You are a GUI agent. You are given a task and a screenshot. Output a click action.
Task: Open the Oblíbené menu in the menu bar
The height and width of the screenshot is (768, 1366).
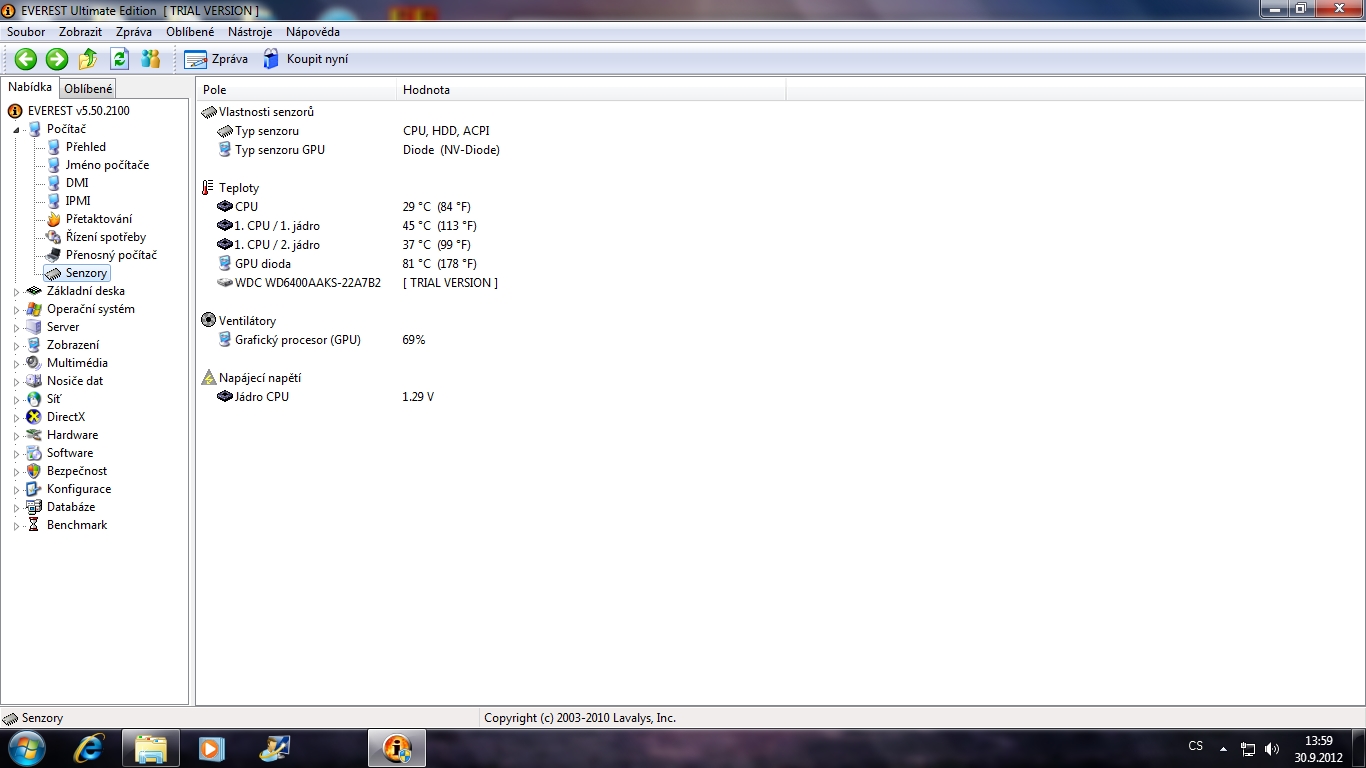(190, 32)
